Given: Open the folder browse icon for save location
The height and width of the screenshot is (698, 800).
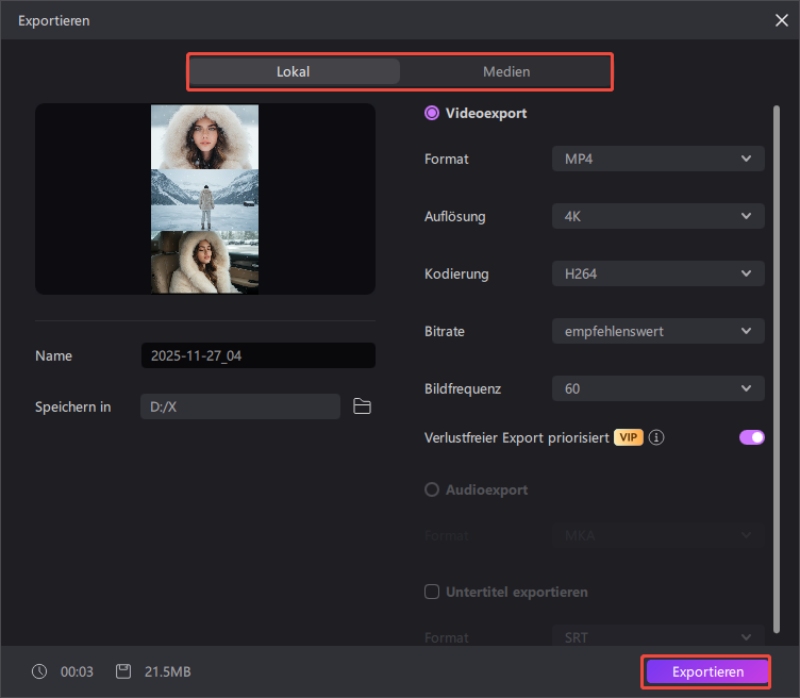Looking at the screenshot, I should point(362,406).
